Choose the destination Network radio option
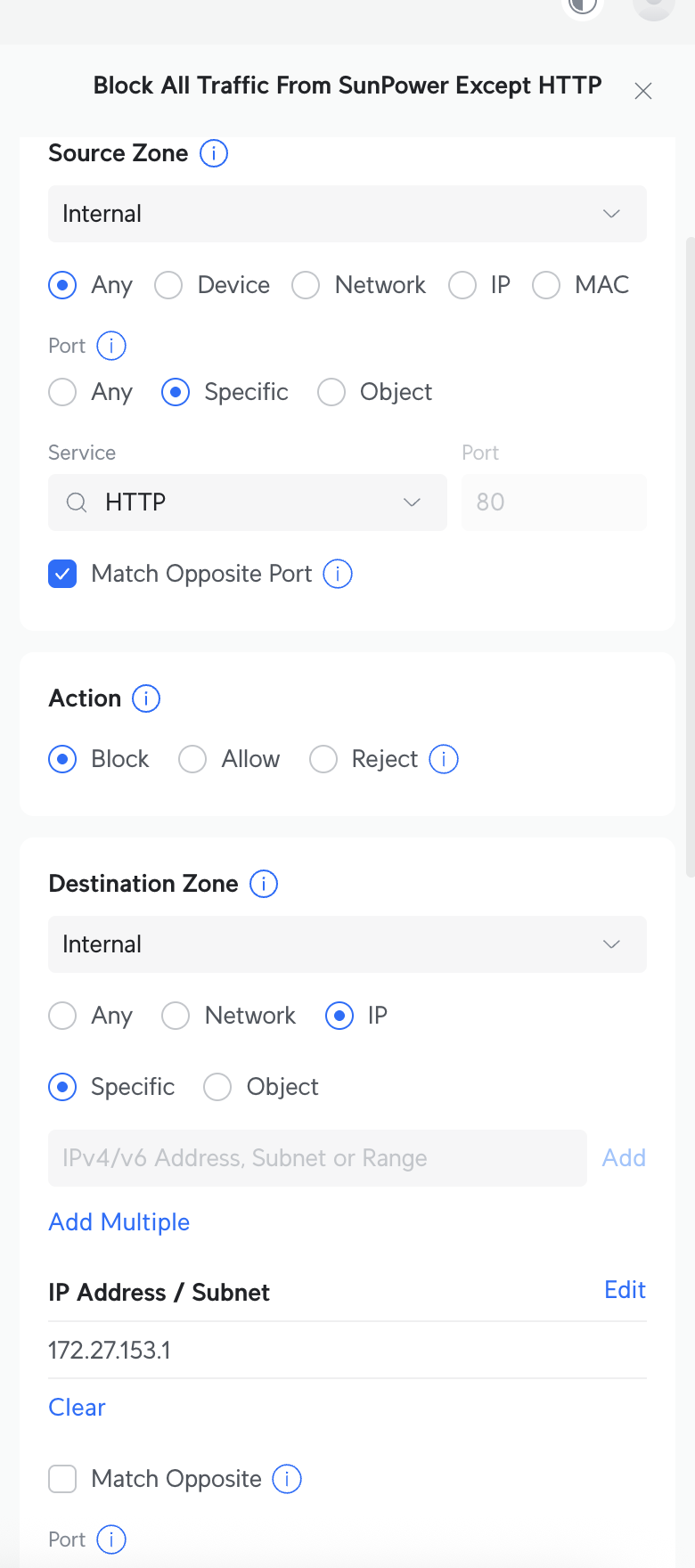695x1568 pixels. pyautogui.click(x=176, y=1016)
